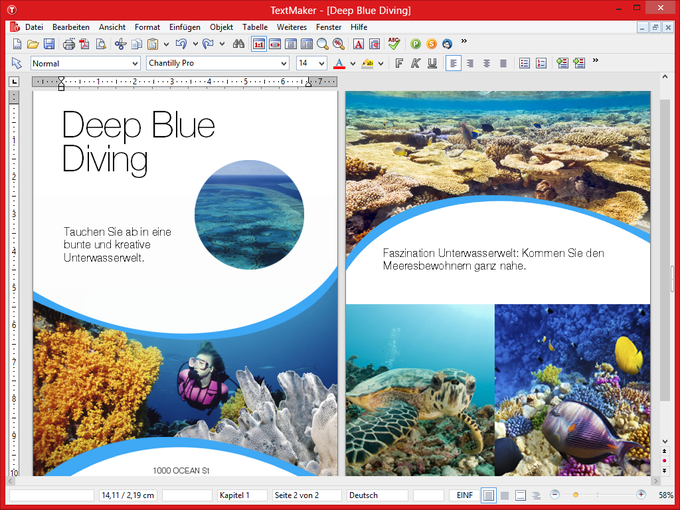The image size is (680, 510).
Task: Click the zoom out minus button
Action: 554,494
